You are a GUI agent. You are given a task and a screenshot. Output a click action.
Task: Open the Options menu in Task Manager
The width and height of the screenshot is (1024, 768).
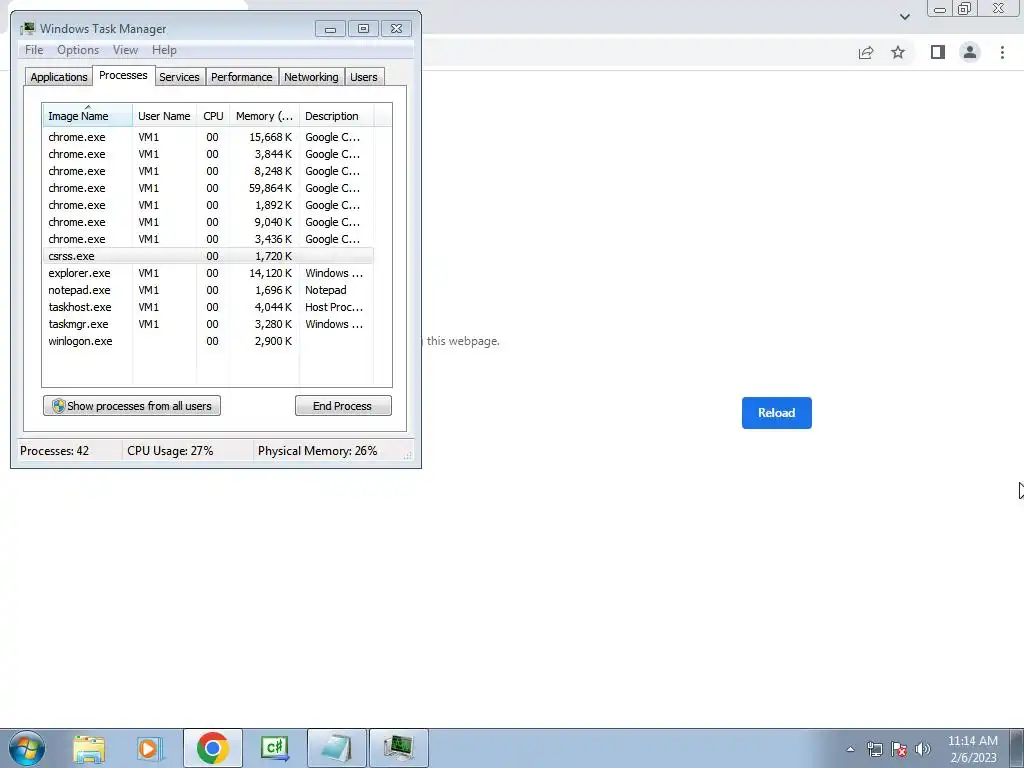pos(78,50)
